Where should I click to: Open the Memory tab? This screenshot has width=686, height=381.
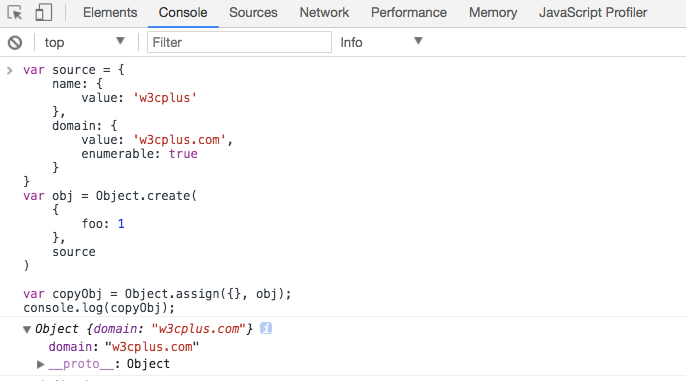click(x=493, y=13)
